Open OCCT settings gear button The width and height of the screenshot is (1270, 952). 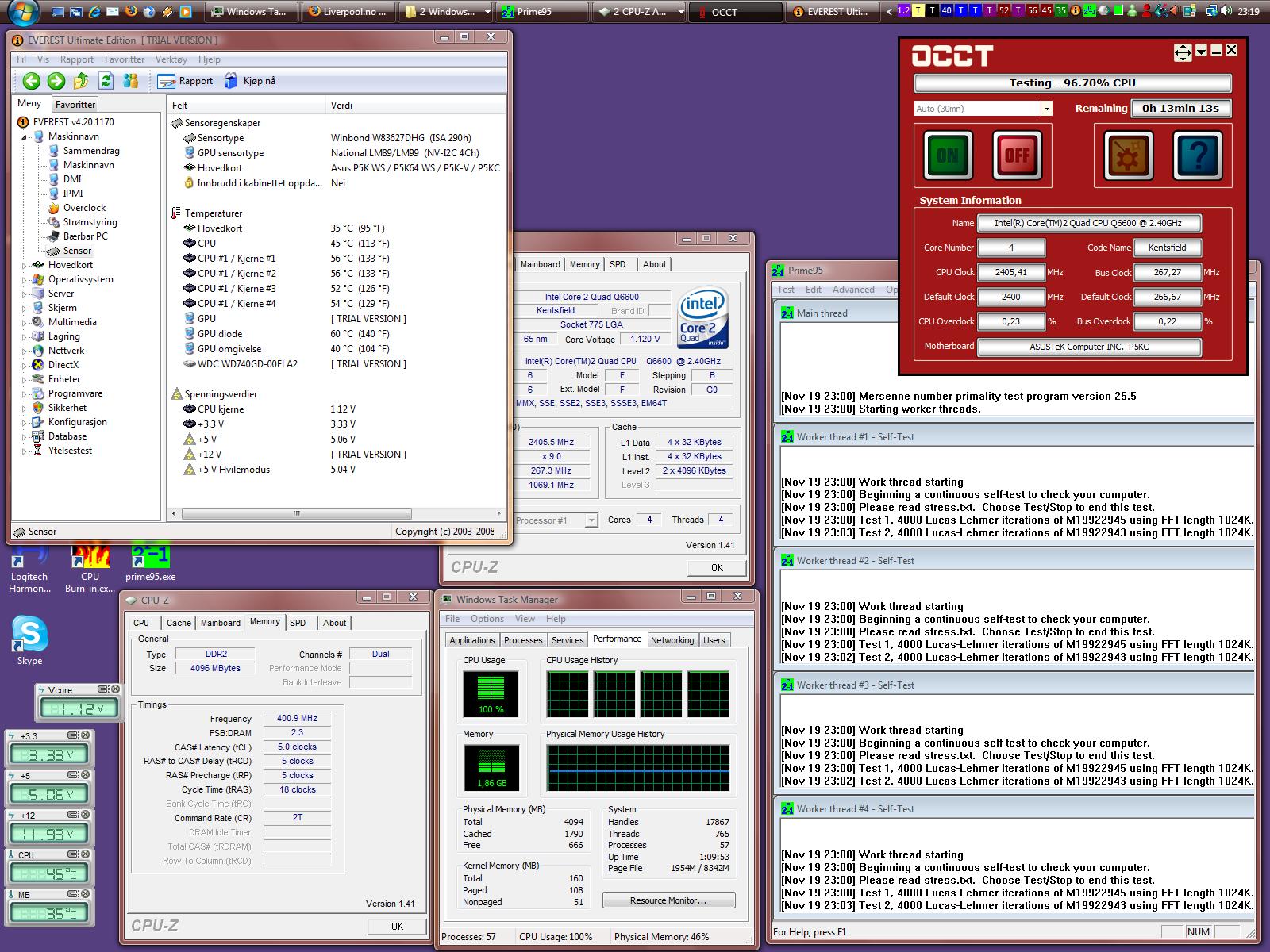click(1128, 155)
